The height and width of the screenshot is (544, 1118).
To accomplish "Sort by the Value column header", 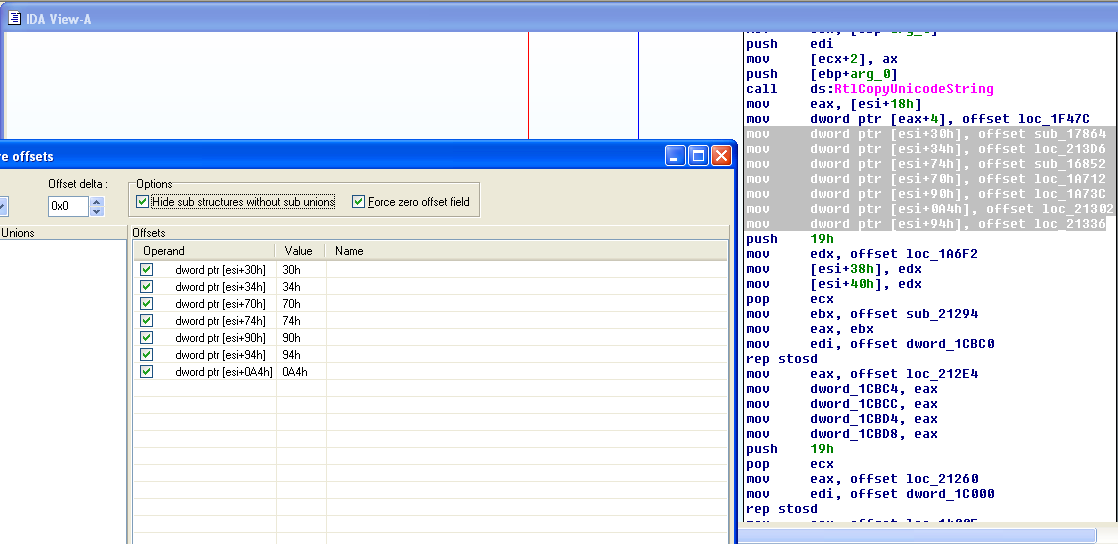I will [x=300, y=251].
